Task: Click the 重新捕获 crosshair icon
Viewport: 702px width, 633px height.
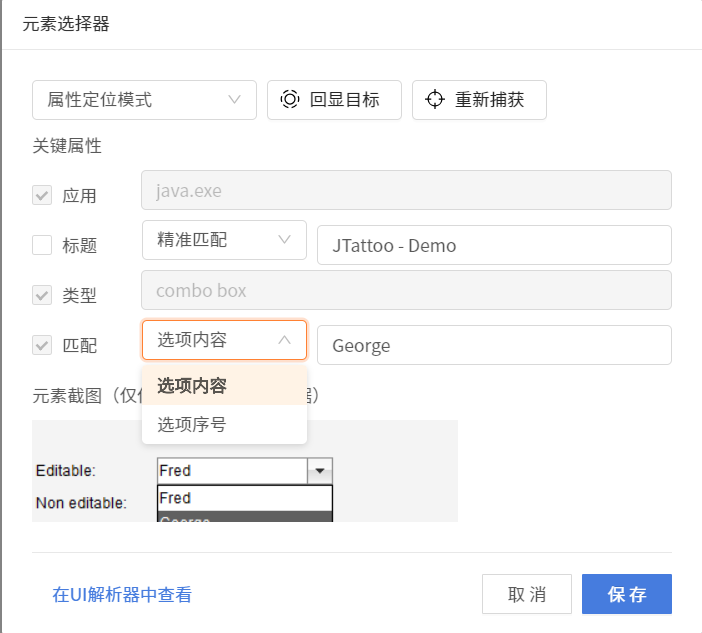Action: tap(435, 100)
